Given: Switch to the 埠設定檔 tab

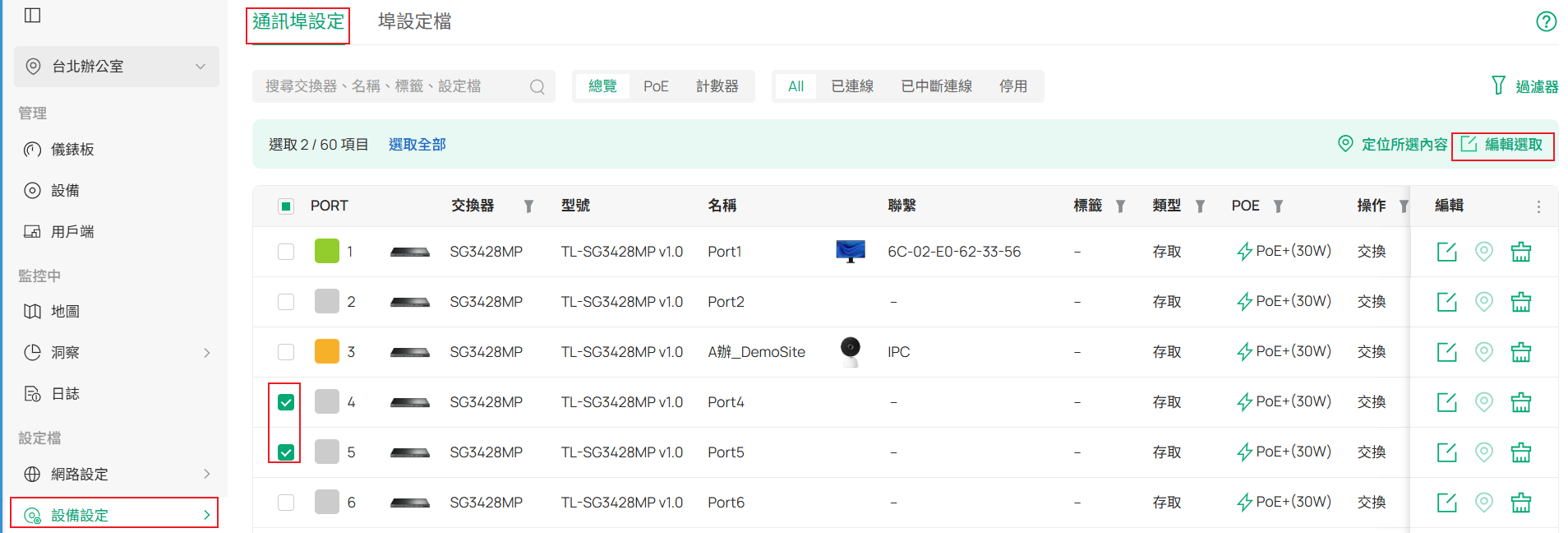Looking at the screenshot, I should tap(414, 21).
